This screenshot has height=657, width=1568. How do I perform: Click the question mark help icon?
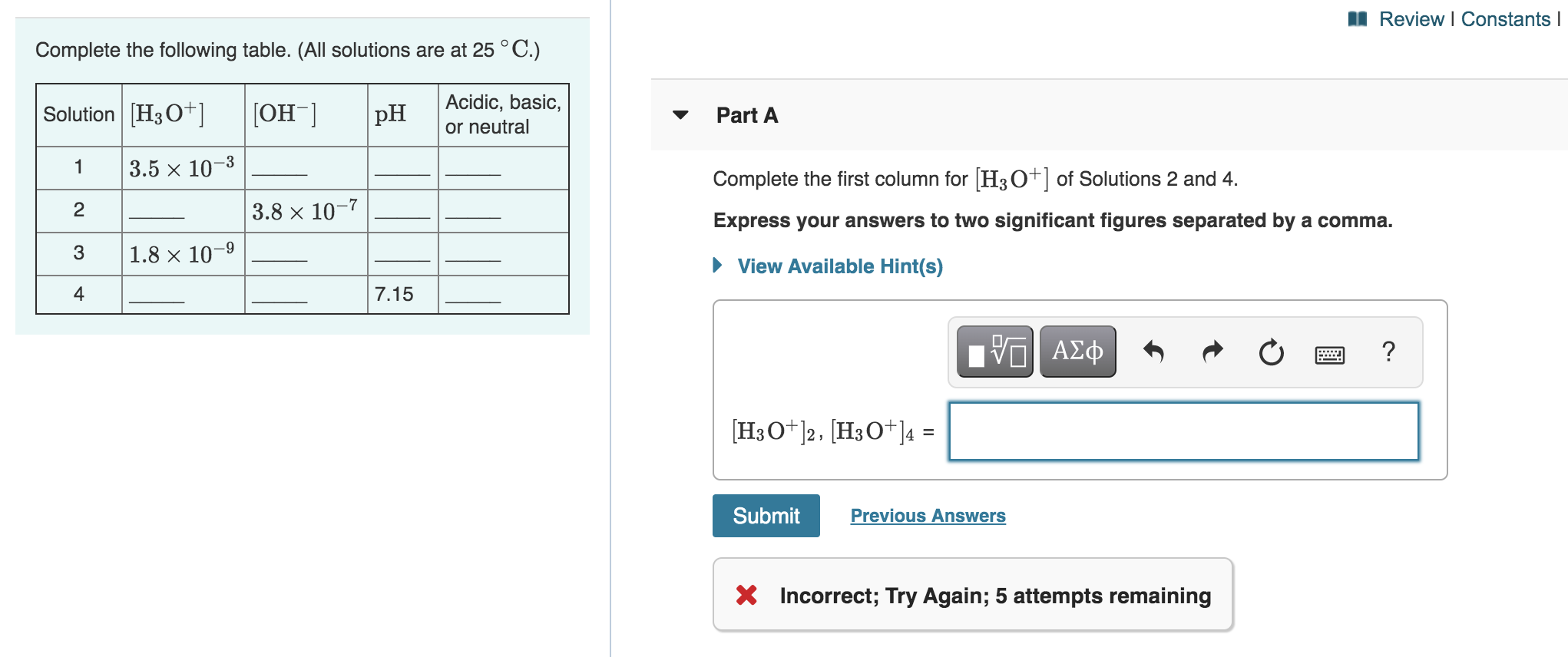pos(1388,352)
